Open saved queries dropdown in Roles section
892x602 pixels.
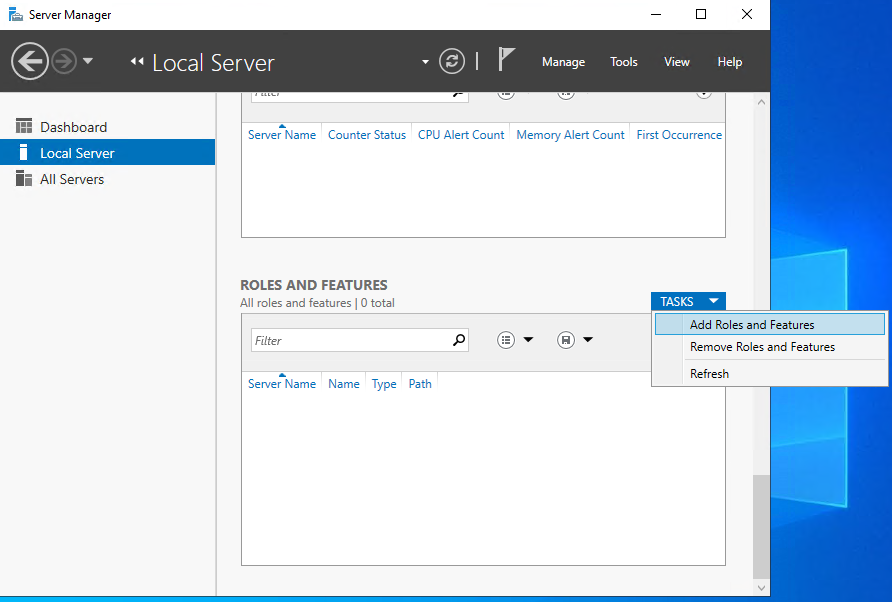point(575,340)
